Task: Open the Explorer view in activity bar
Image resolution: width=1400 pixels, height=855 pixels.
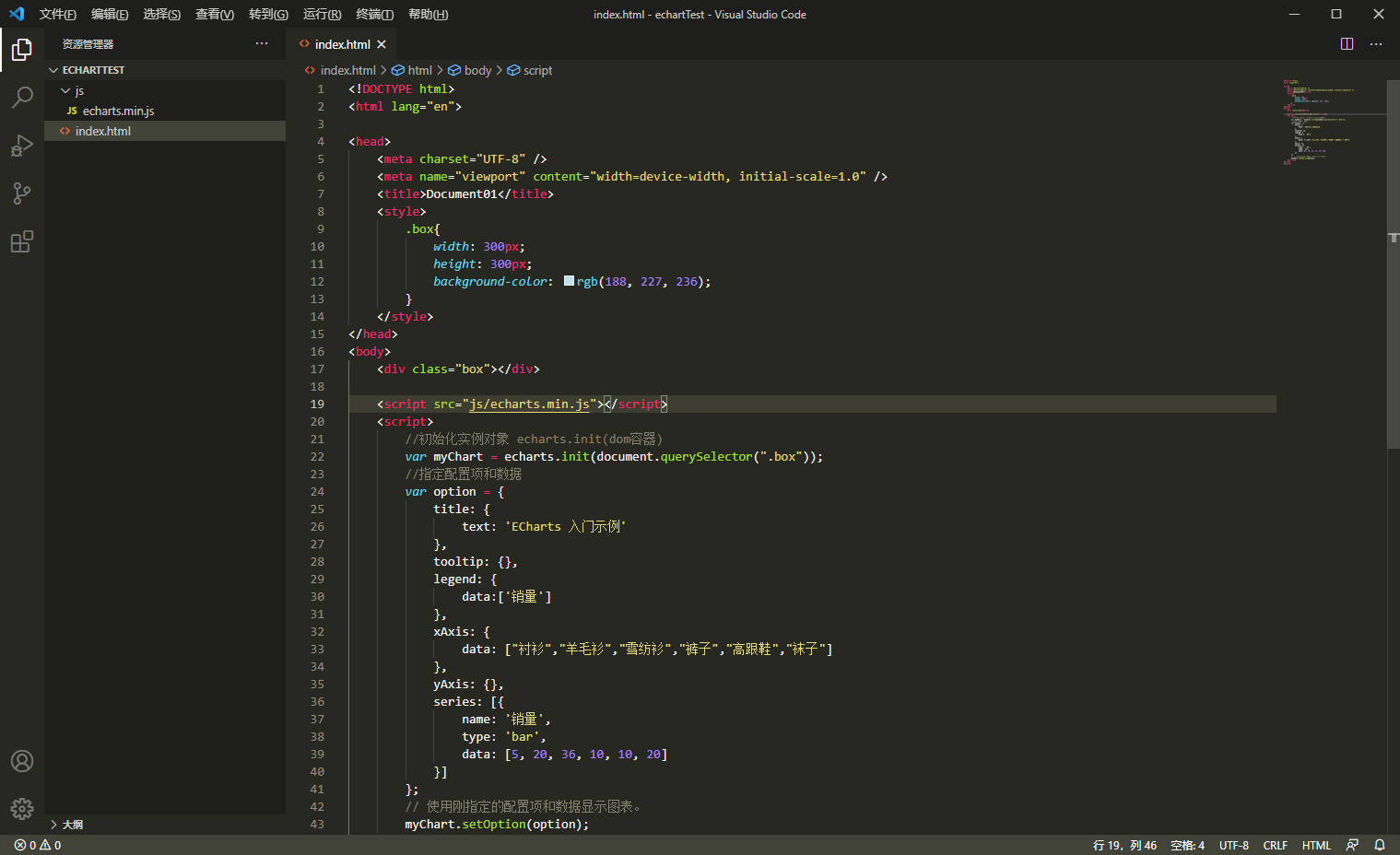Action: coord(22,49)
